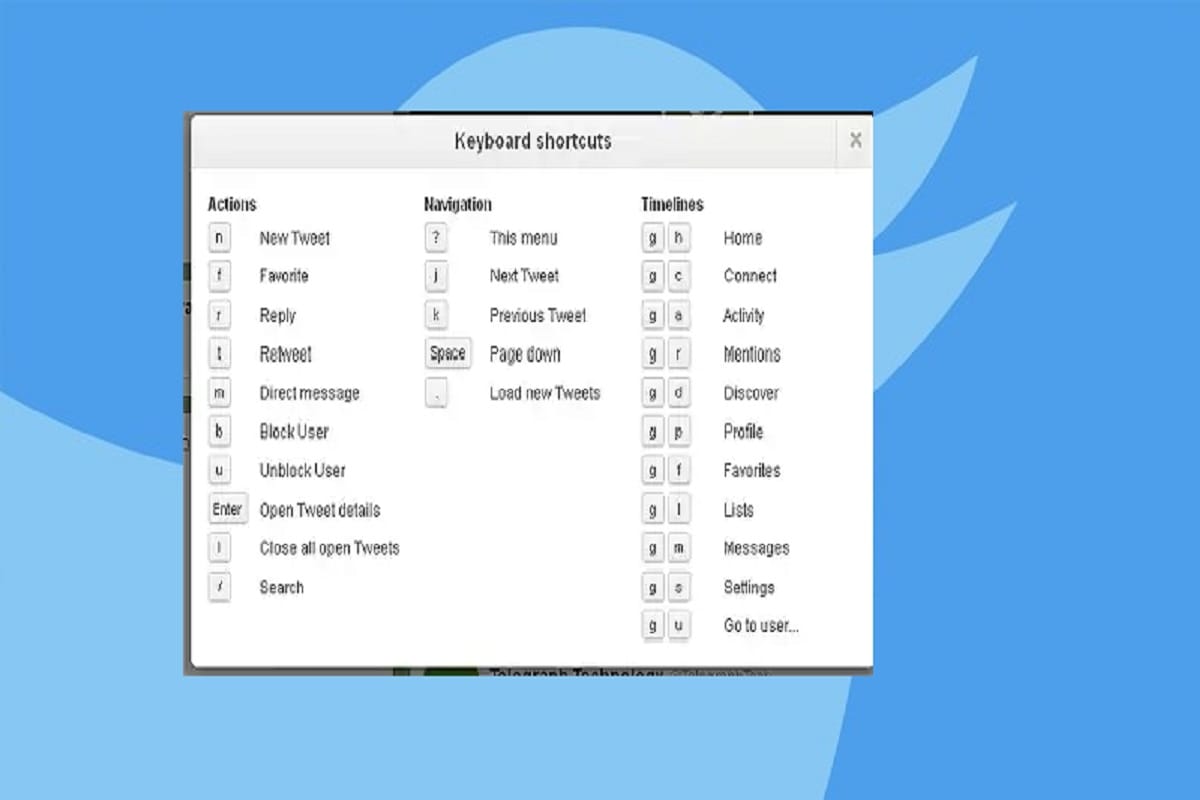Select the 'This menu' label

tap(523, 238)
